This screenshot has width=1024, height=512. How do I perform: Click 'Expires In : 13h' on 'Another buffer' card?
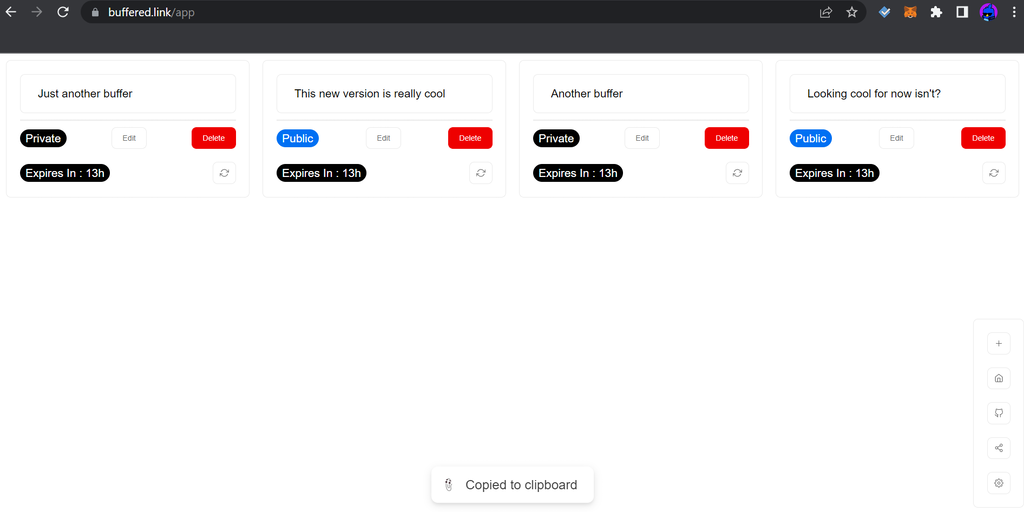(x=578, y=173)
